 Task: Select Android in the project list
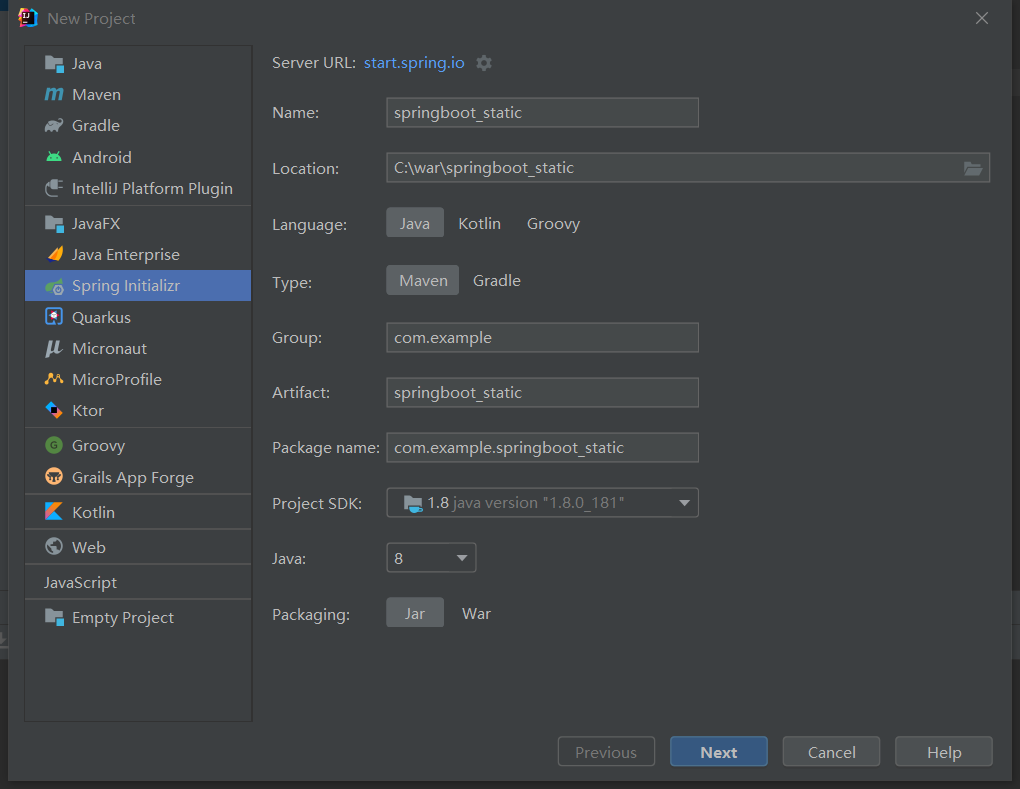(138, 157)
